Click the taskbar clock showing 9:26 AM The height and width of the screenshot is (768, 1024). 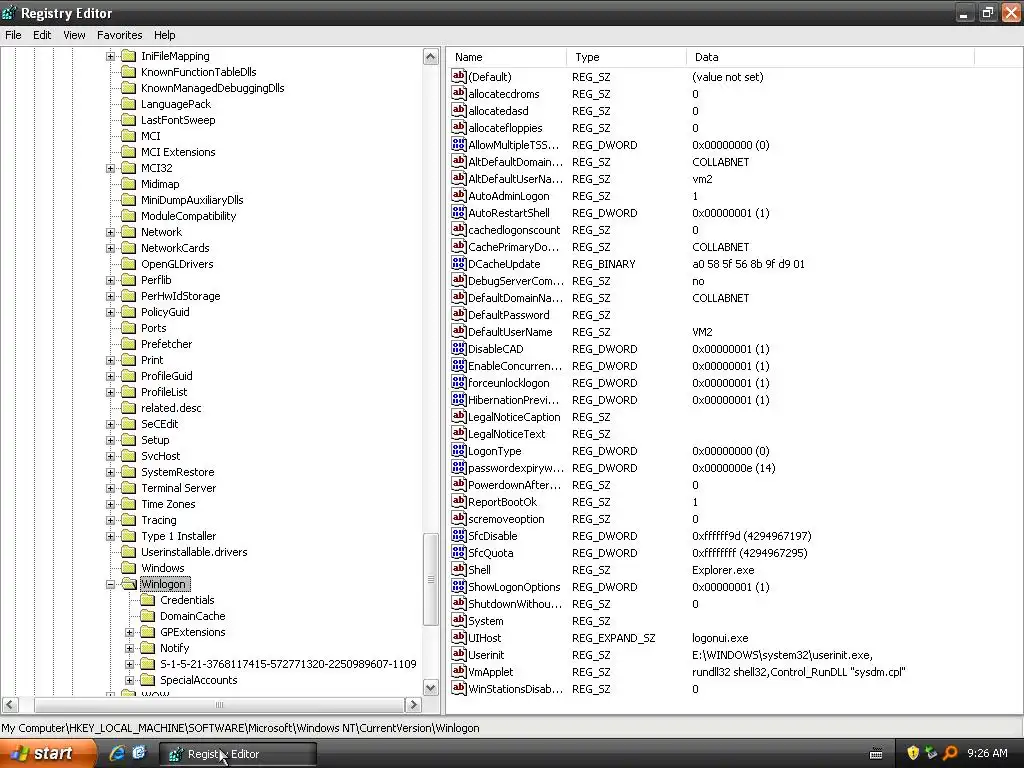(x=987, y=753)
